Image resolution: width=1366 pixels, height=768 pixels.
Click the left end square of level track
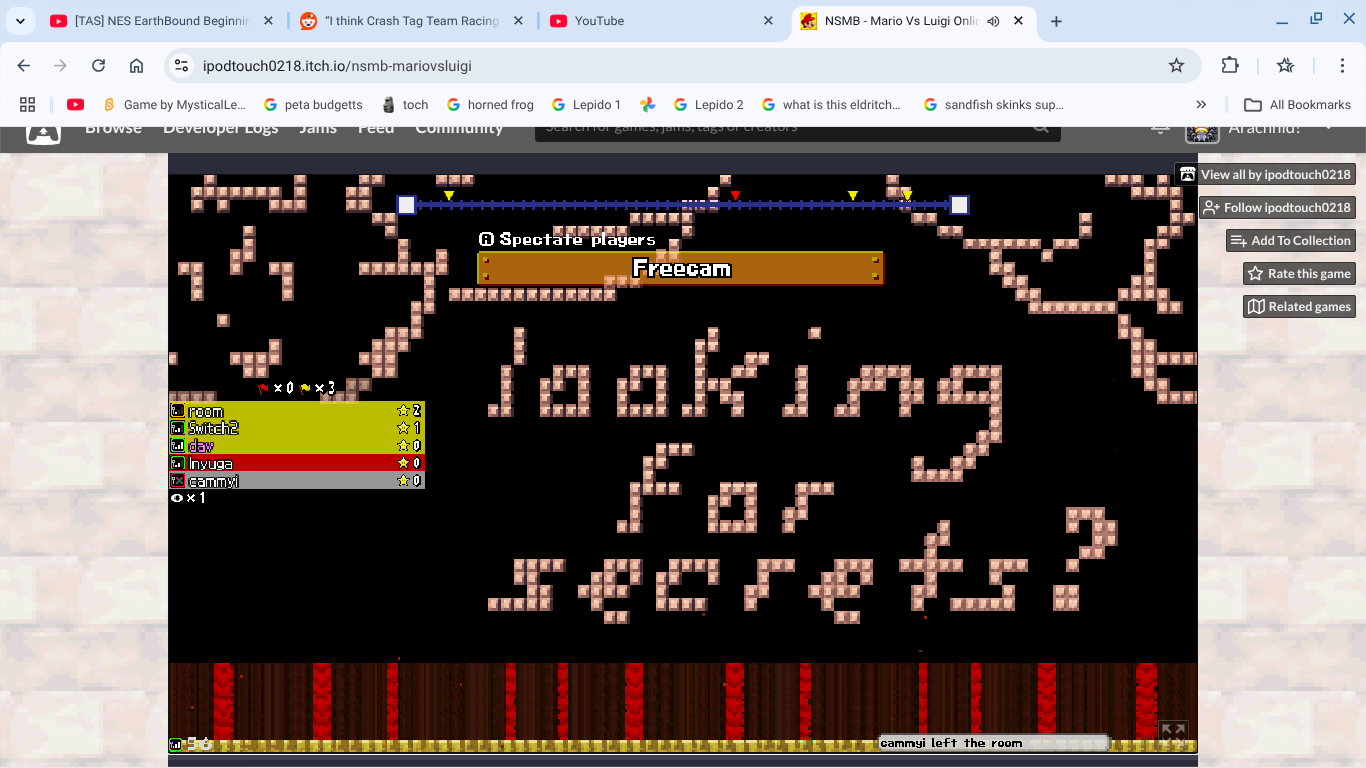click(x=406, y=204)
